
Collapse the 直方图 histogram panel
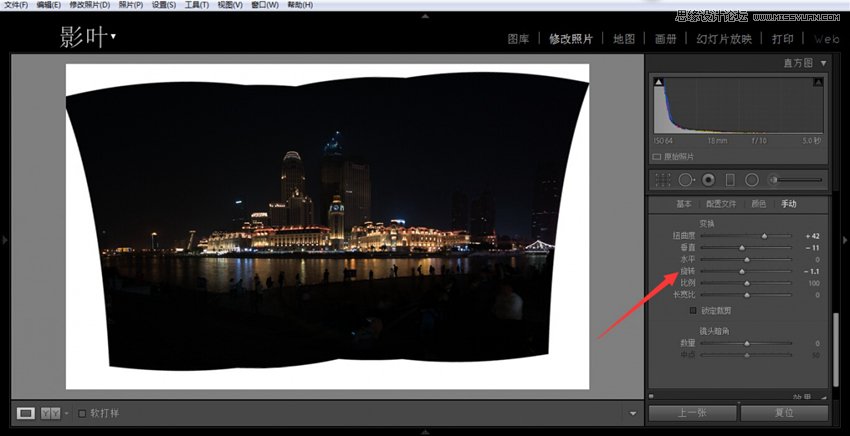tap(823, 63)
